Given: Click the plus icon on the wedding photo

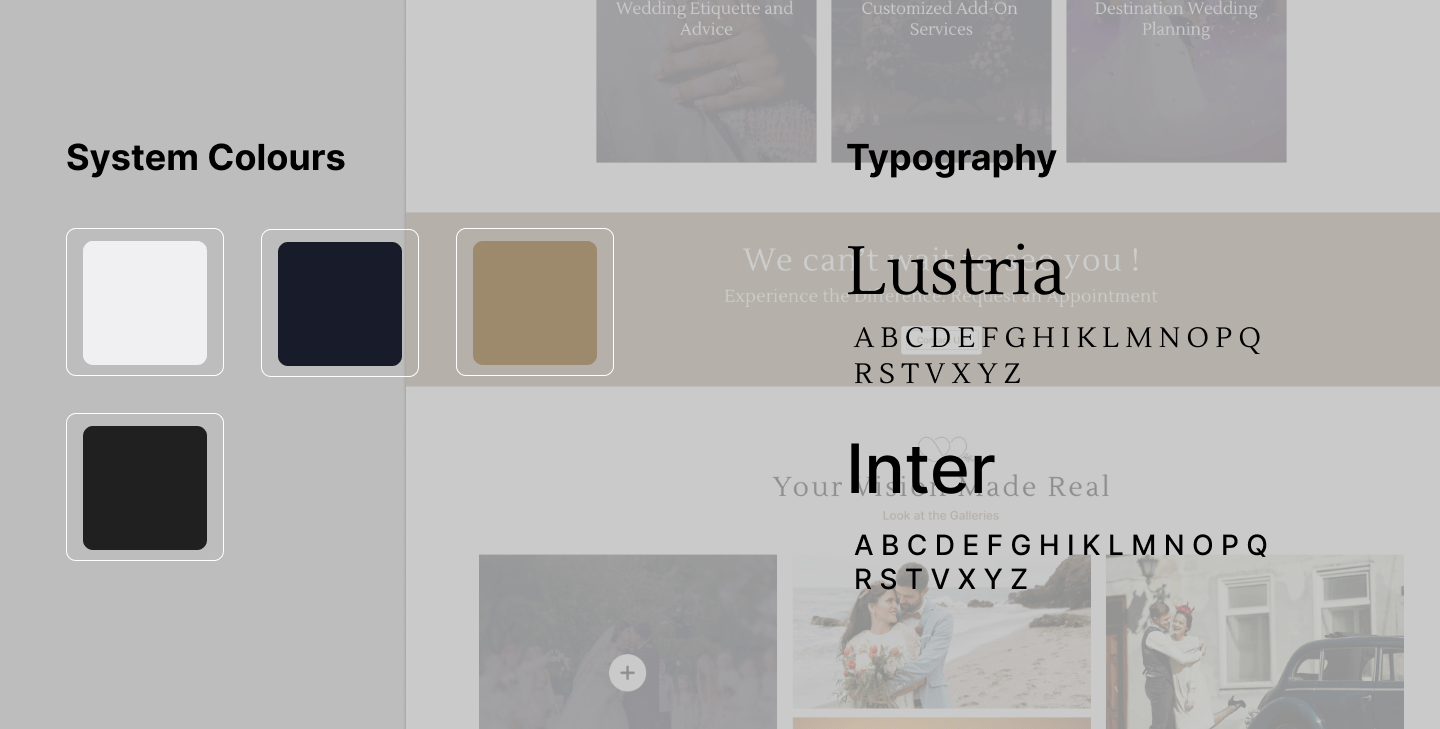Looking at the screenshot, I should pos(627,673).
